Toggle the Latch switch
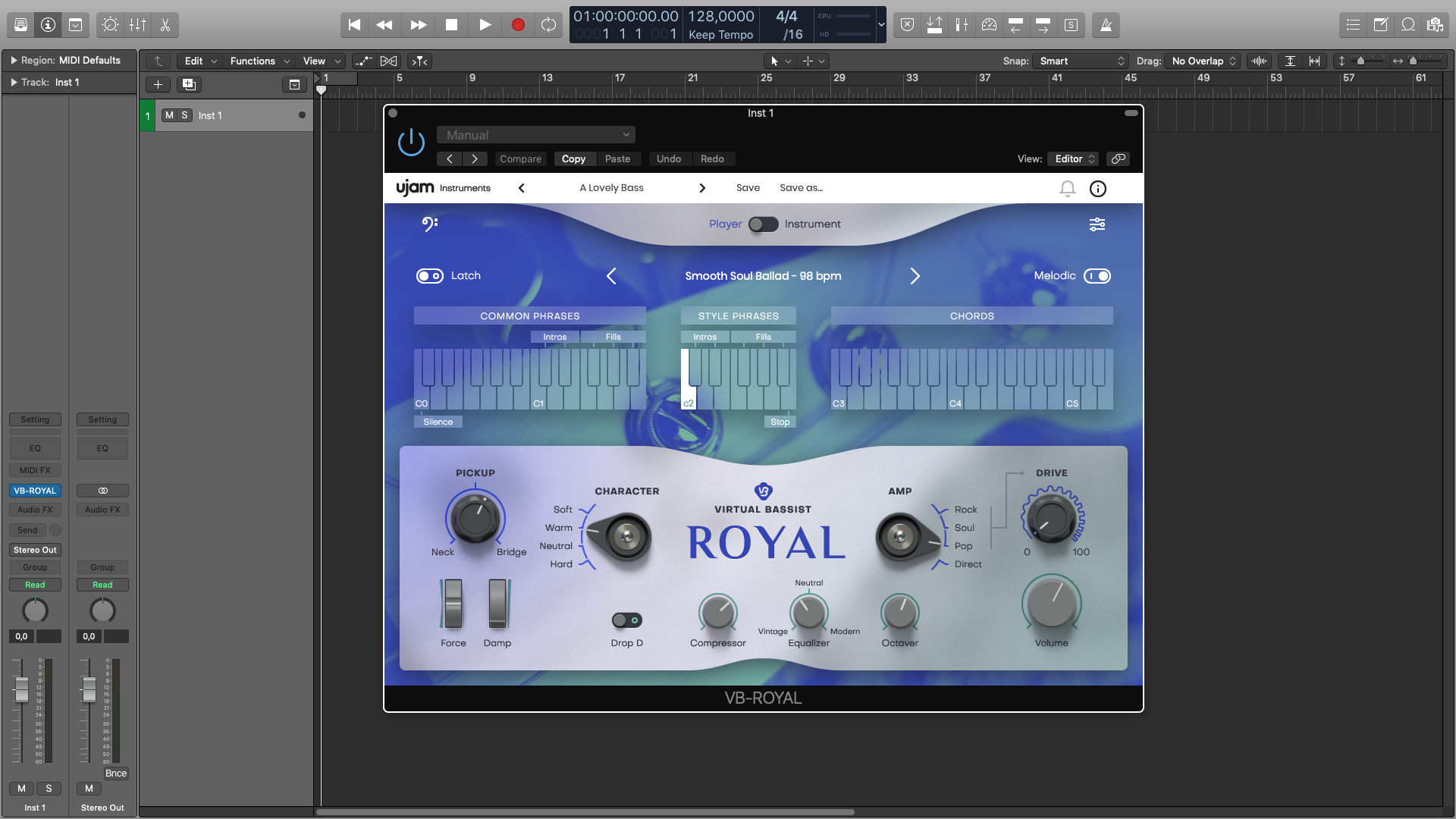The height and width of the screenshot is (819, 1456). pos(430,276)
